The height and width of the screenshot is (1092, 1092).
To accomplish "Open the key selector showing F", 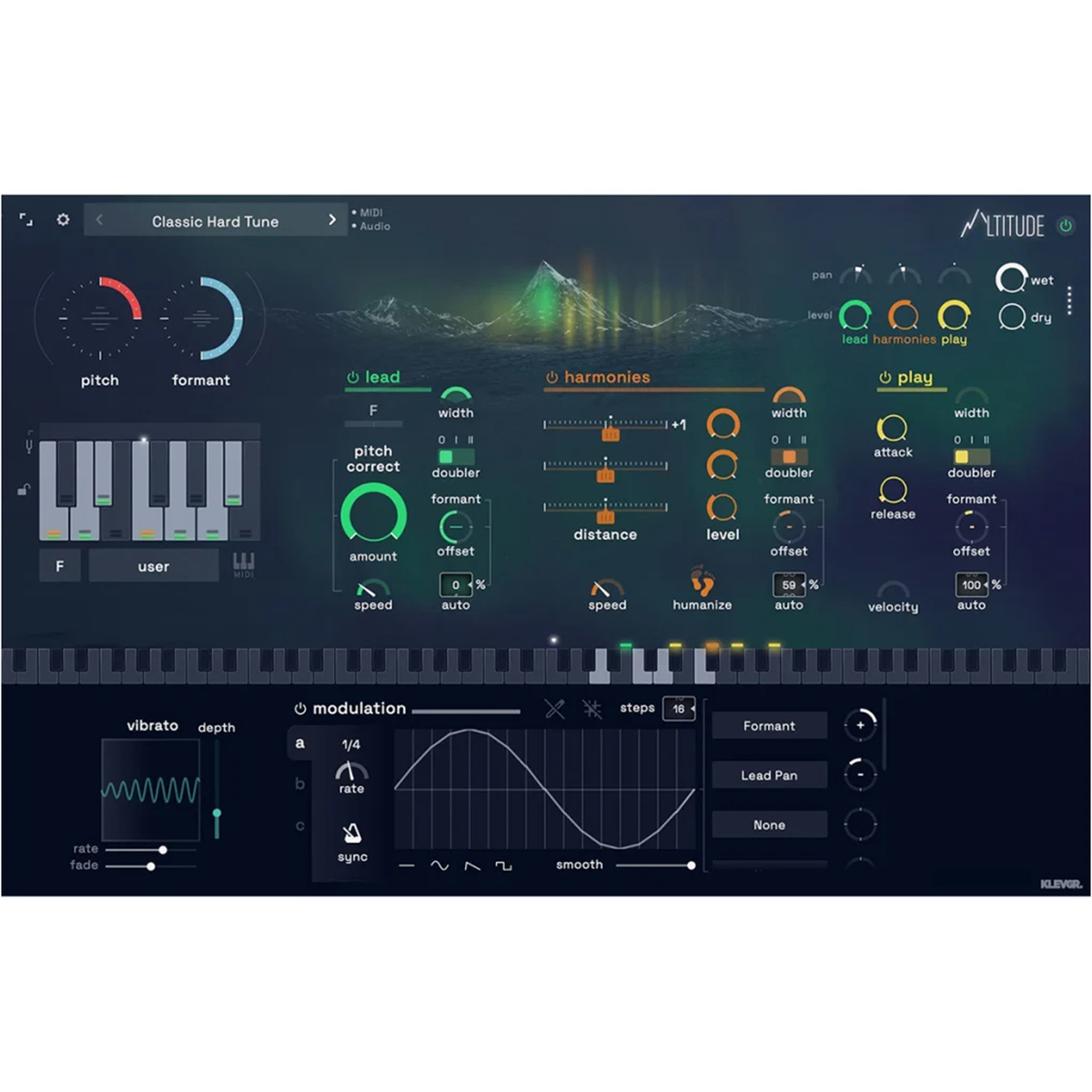I will point(60,566).
